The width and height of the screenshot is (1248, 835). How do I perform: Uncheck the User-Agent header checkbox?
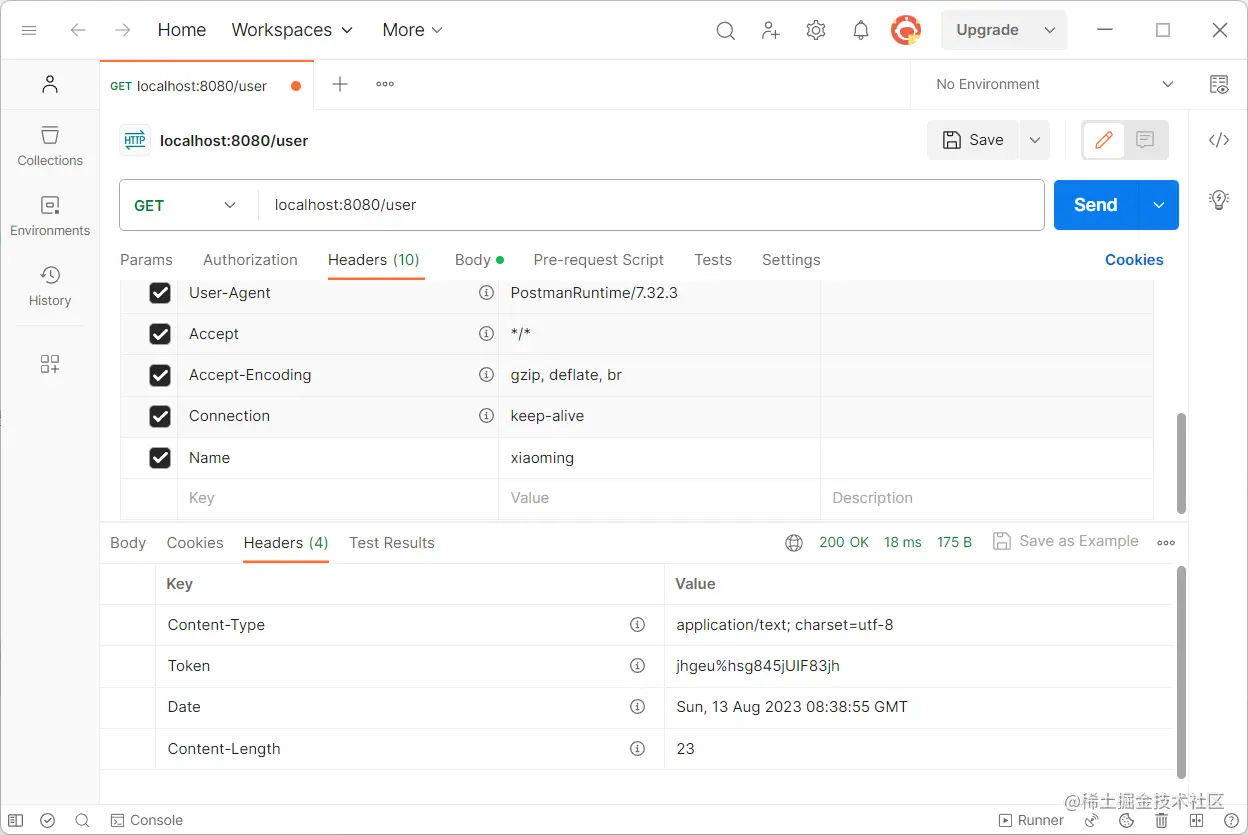(x=160, y=293)
